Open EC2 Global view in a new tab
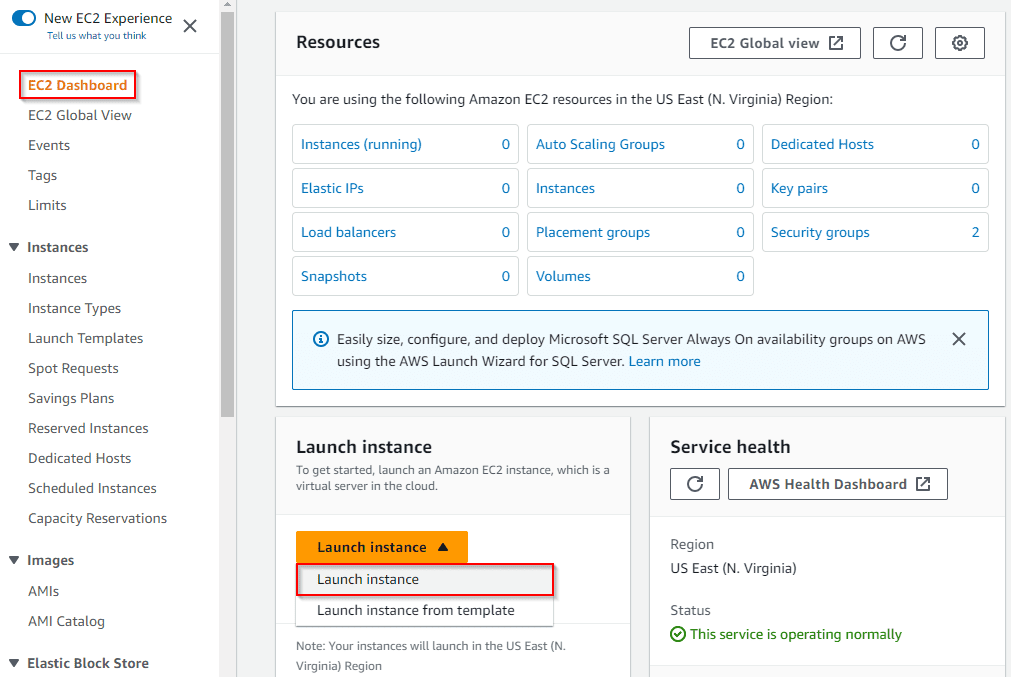The width and height of the screenshot is (1011, 677). 774,43
